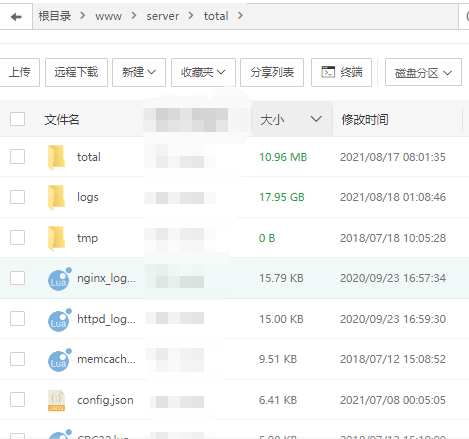Open the 分享列表 button

click(x=272, y=72)
